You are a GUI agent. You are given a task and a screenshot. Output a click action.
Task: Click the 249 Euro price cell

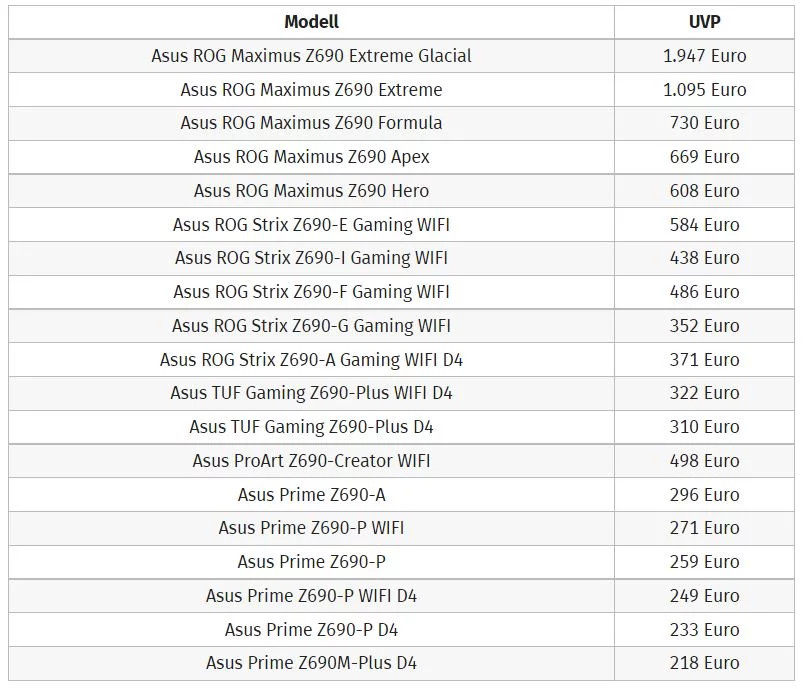[704, 596]
